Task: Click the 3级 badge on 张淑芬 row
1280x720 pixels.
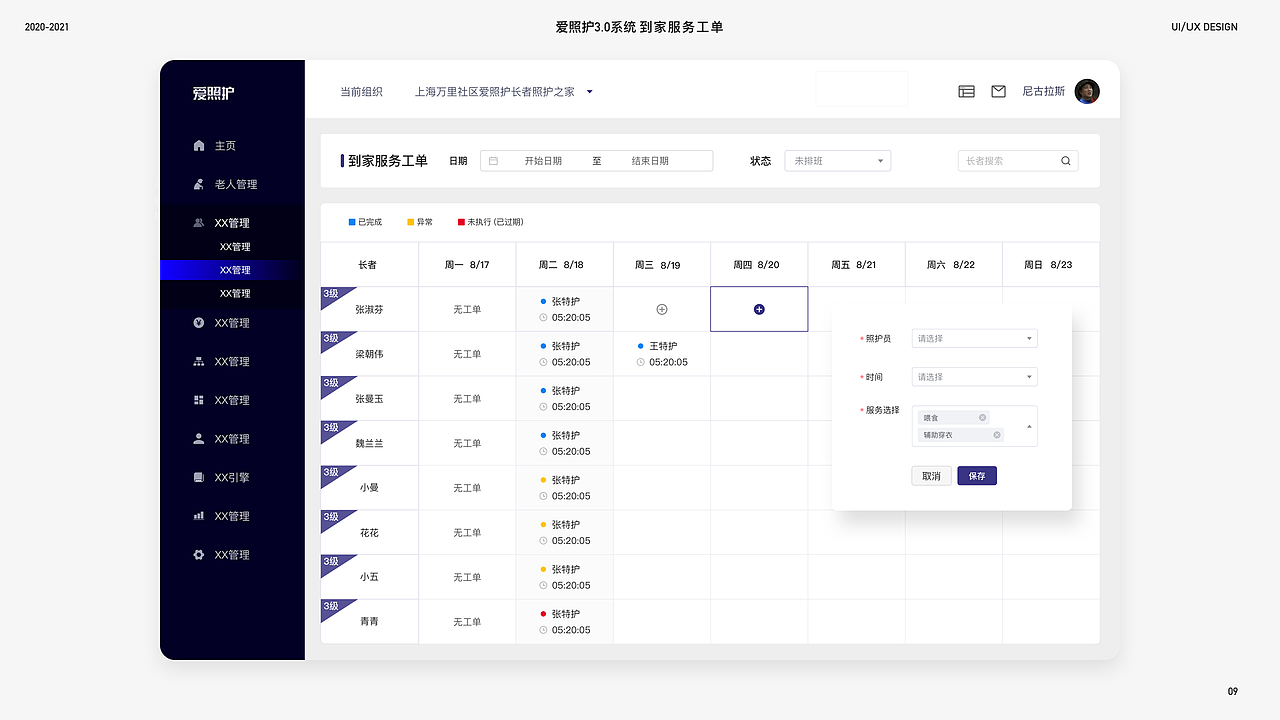Action: 334,297
